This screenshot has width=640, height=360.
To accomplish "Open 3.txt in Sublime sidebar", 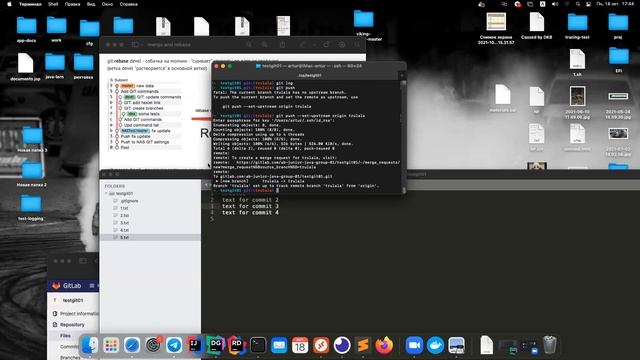I will 124,223.
